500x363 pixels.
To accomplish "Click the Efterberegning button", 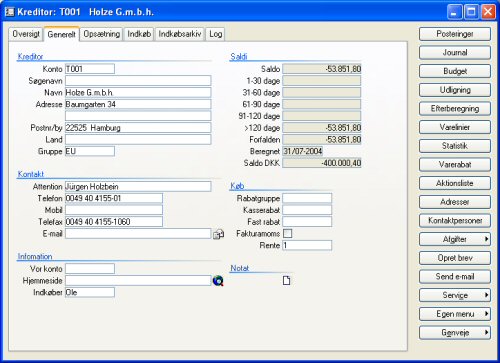I will 455,108.
